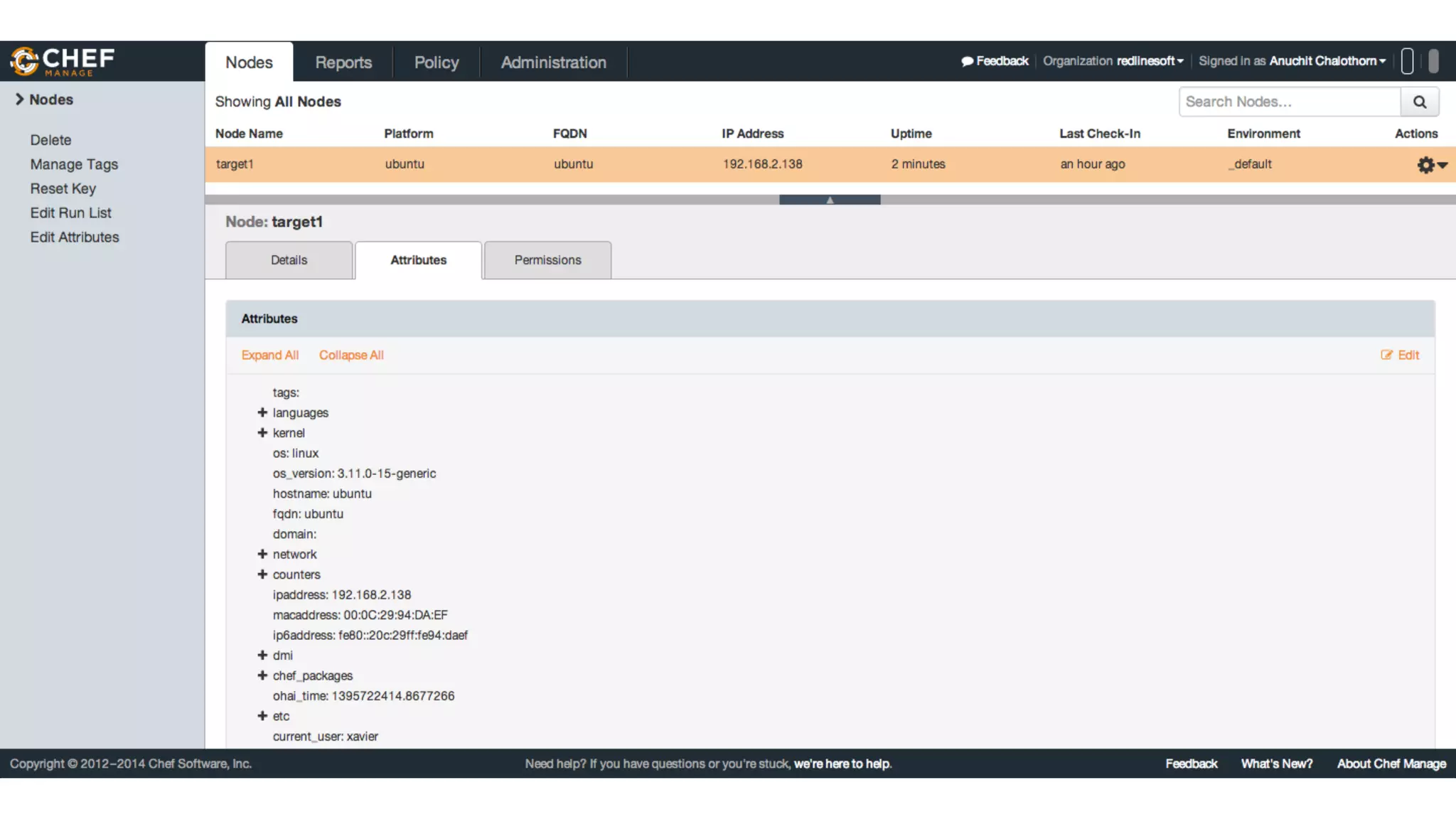
Task: Sort by Platform column header
Action: [x=409, y=134]
